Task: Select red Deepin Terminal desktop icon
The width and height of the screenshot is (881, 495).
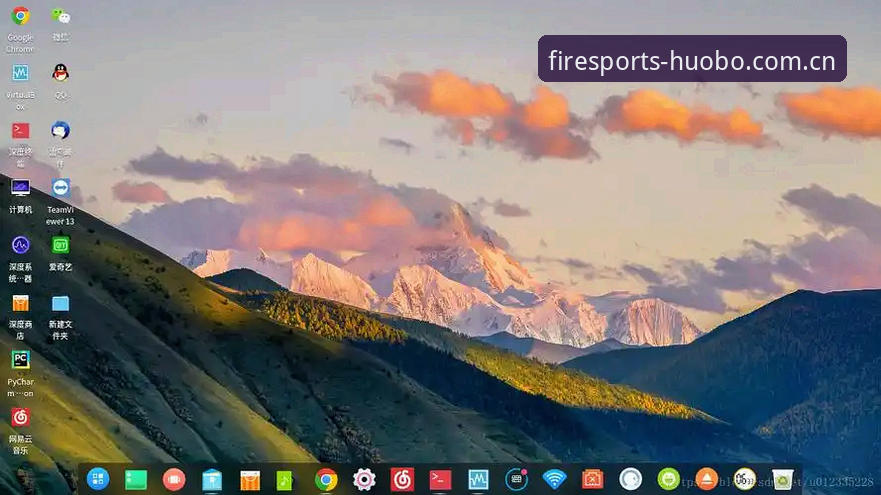Action: (20, 130)
